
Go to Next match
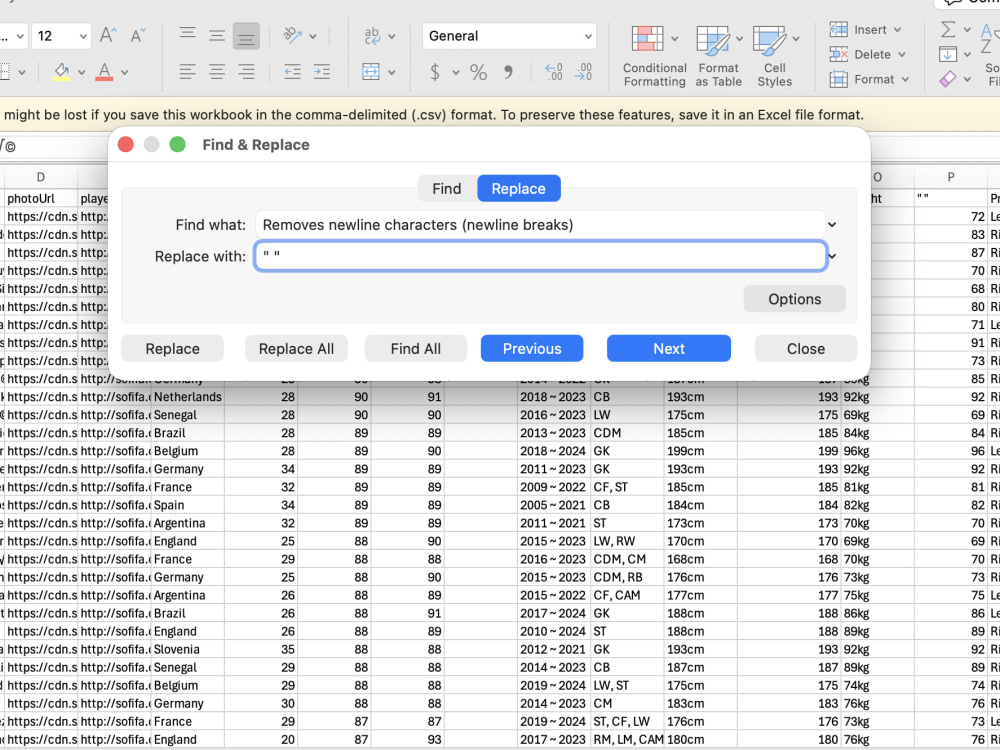[x=668, y=349]
